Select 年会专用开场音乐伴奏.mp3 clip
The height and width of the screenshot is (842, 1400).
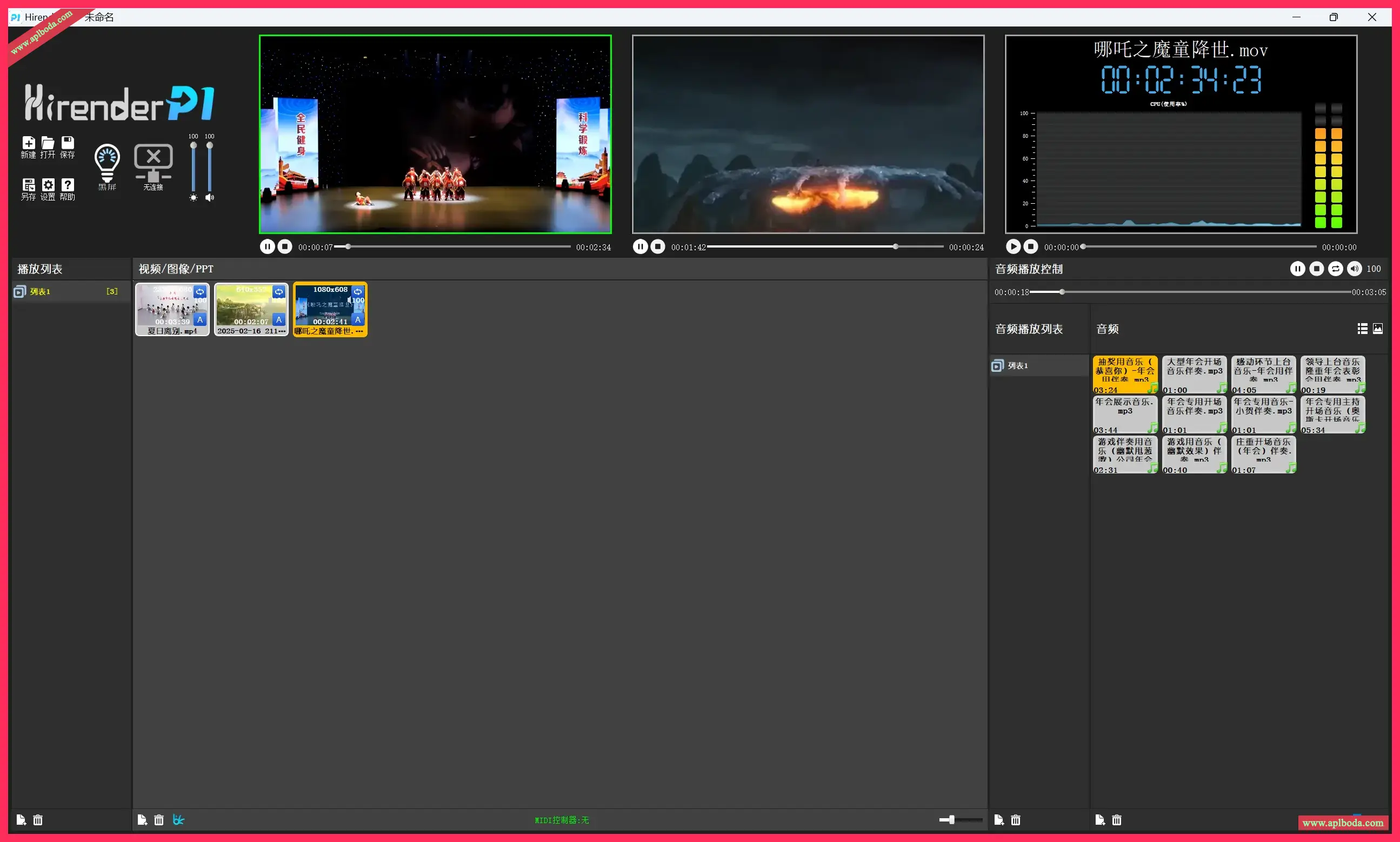pos(1195,415)
